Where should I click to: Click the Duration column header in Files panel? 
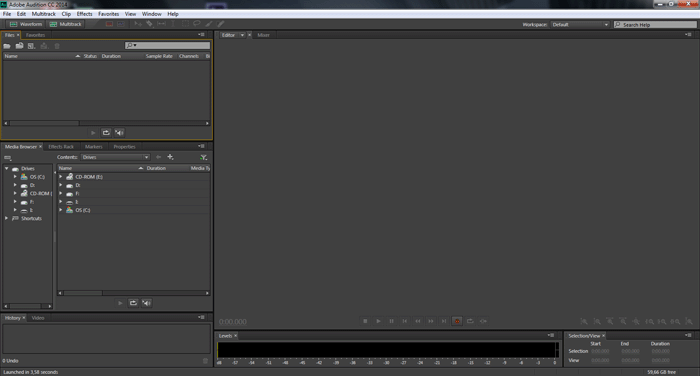tap(111, 56)
